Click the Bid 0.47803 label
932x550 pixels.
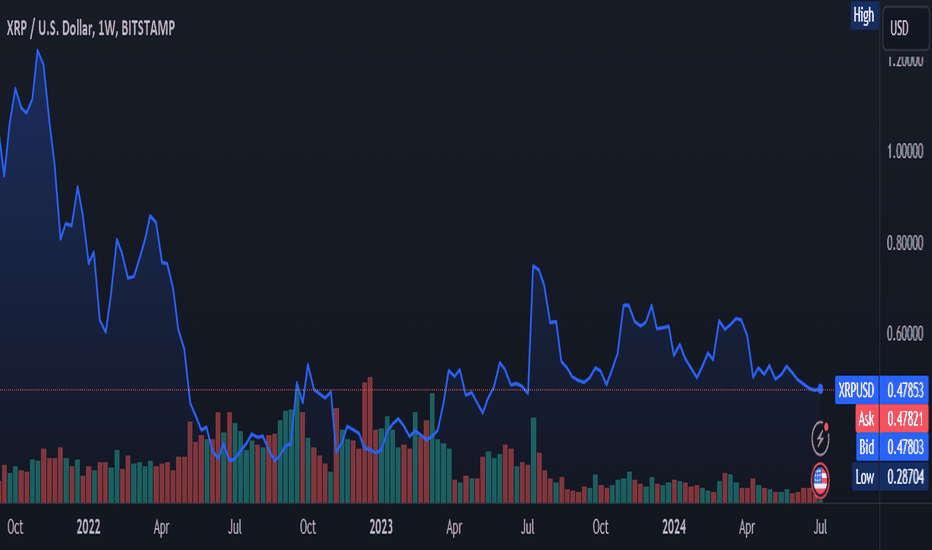(892, 447)
